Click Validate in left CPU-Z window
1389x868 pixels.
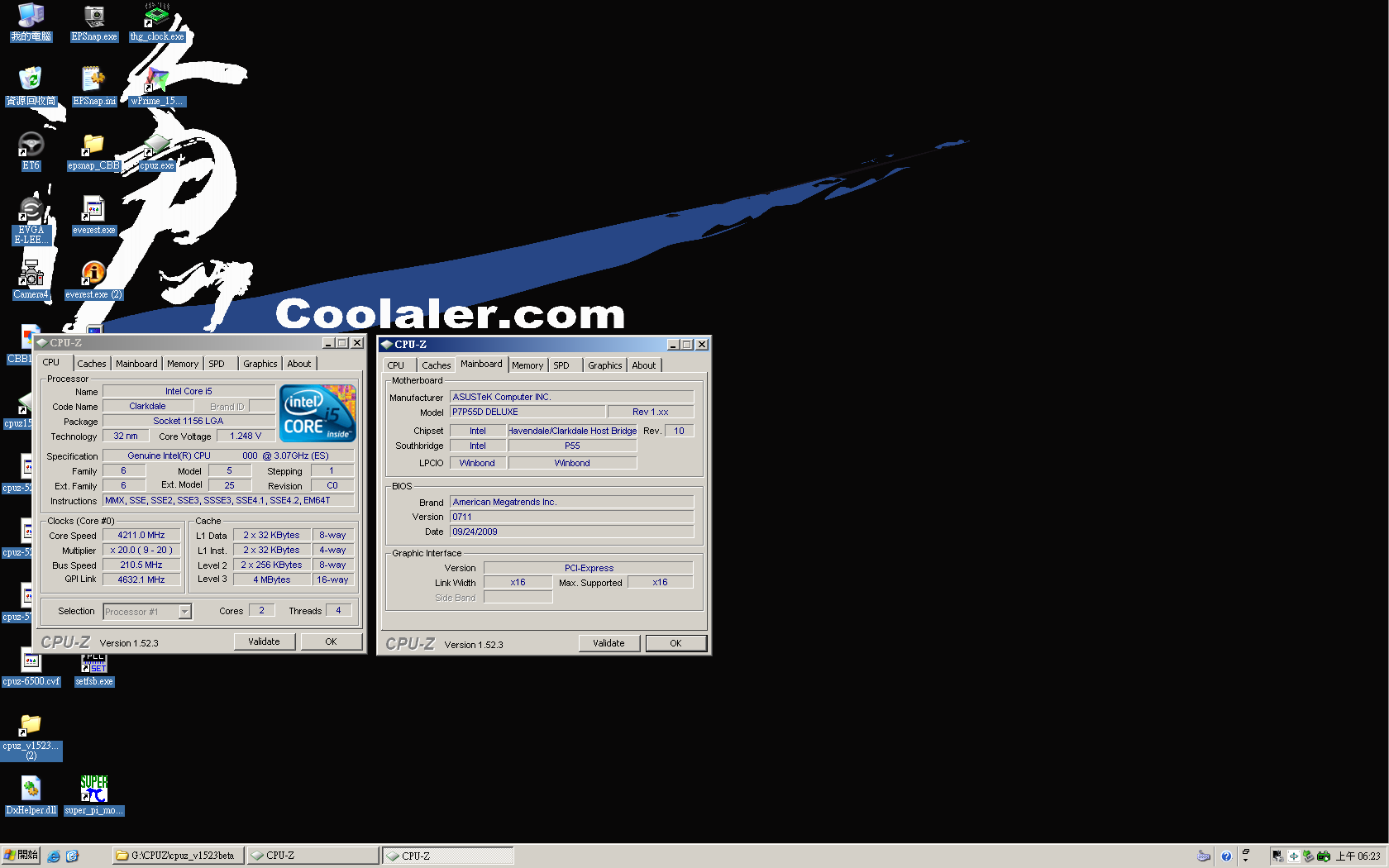(x=264, y=641)
